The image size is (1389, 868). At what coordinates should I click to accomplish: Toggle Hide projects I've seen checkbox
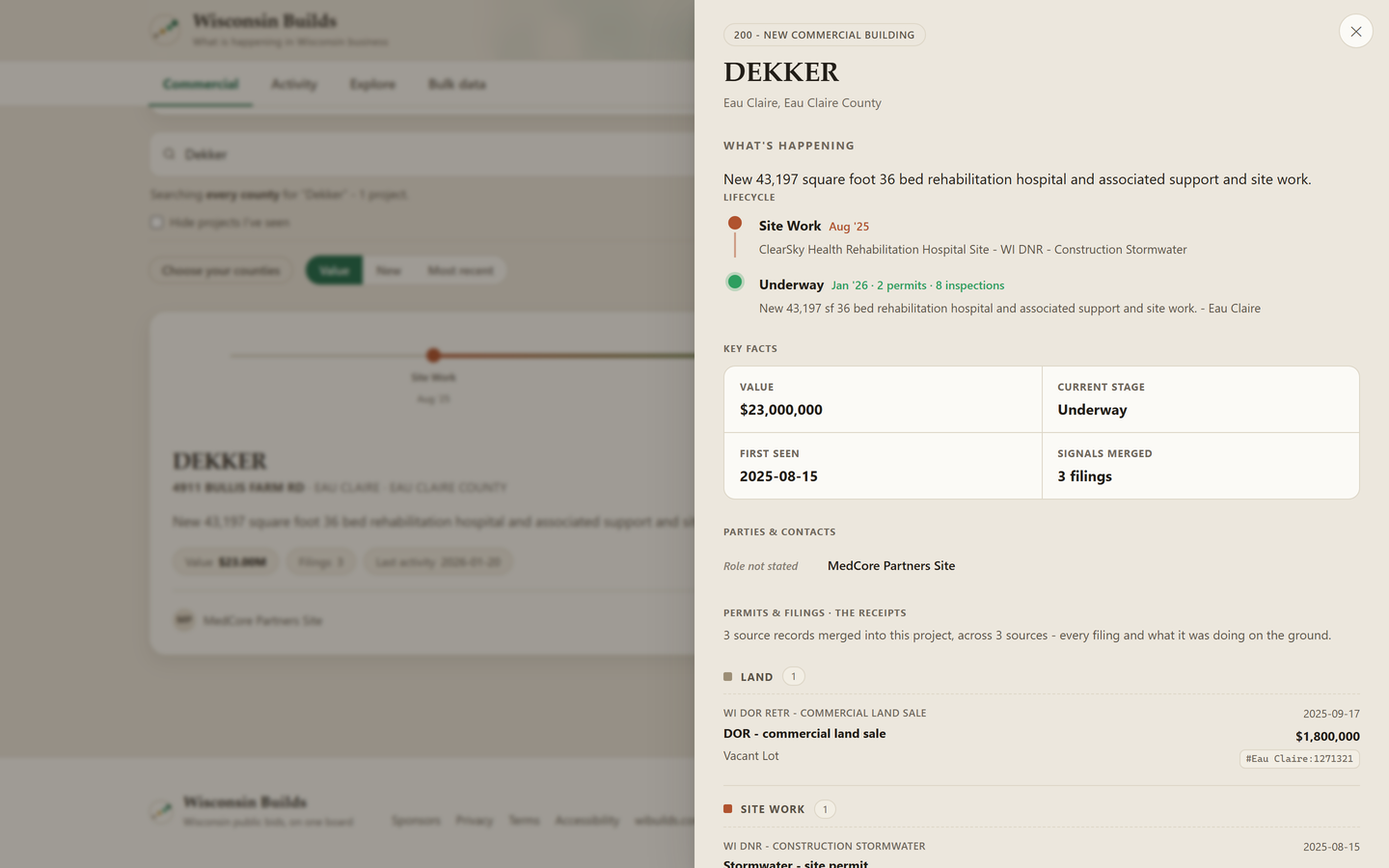click(156, 223)
